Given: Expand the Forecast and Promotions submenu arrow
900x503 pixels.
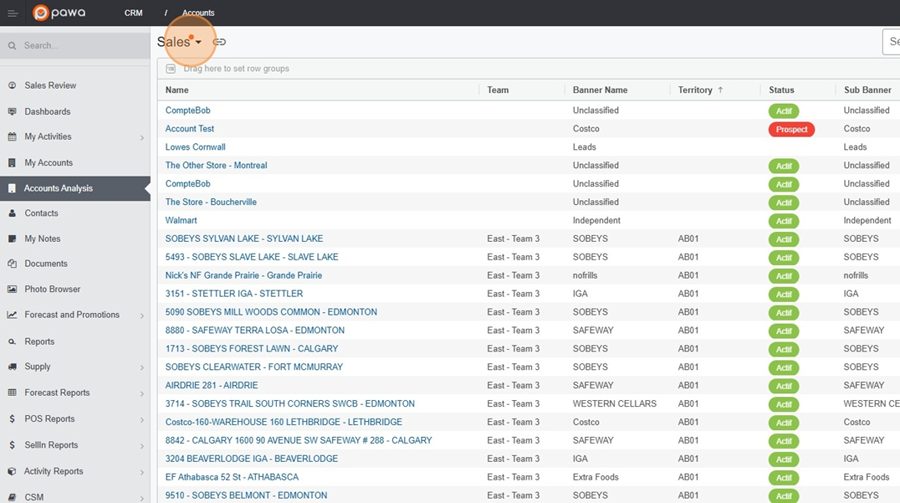Looking at the screenshot, I should 142,316.
